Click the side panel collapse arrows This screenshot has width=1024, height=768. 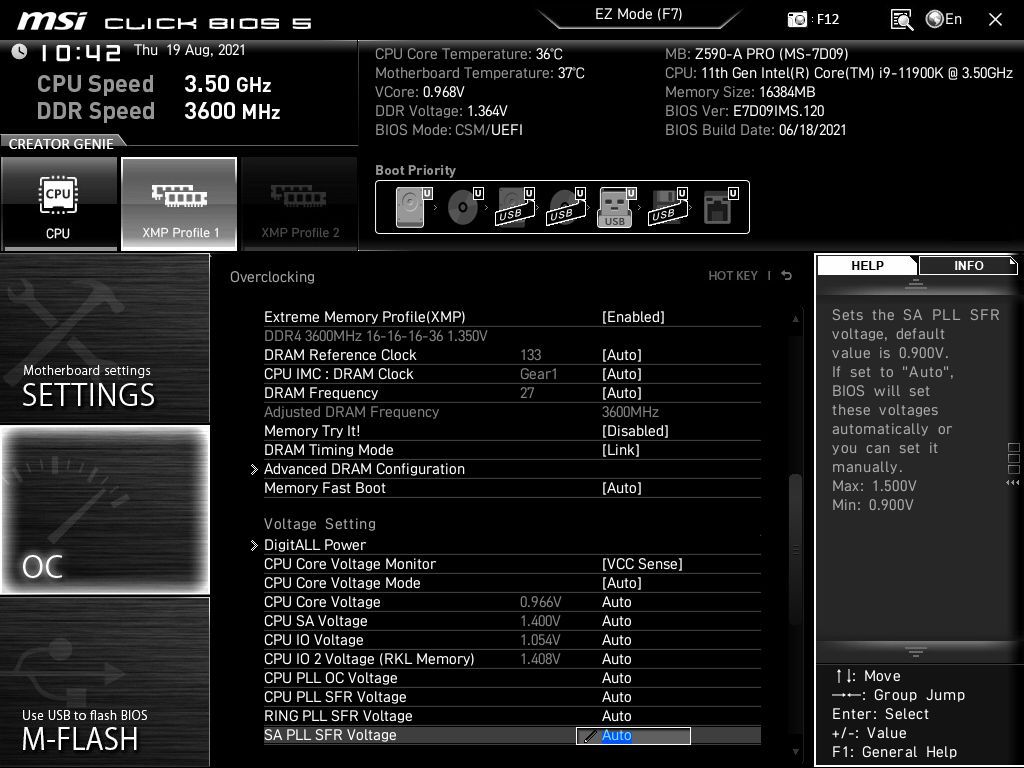[1012, 483]
